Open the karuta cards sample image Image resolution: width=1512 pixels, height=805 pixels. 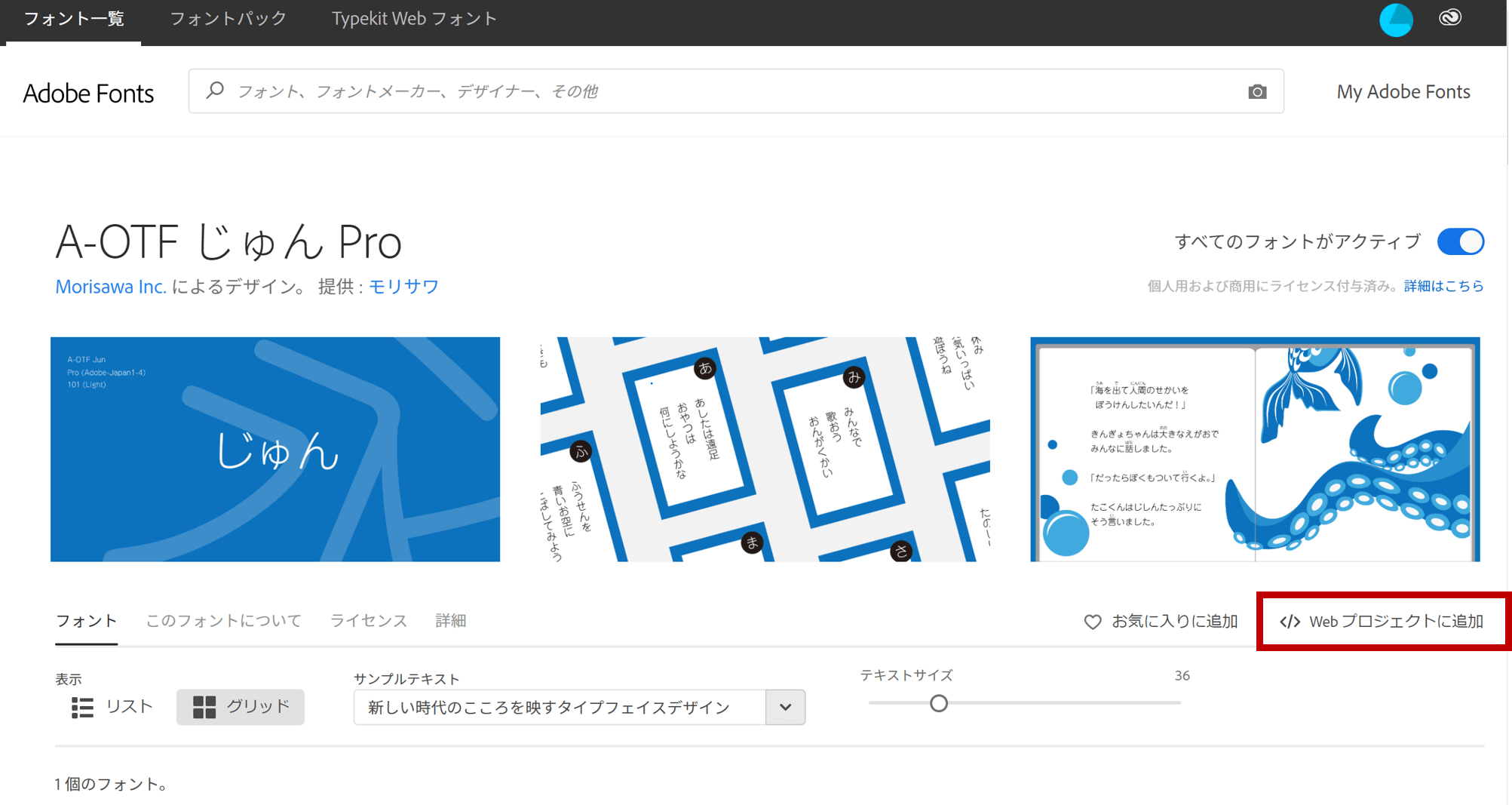765,449
